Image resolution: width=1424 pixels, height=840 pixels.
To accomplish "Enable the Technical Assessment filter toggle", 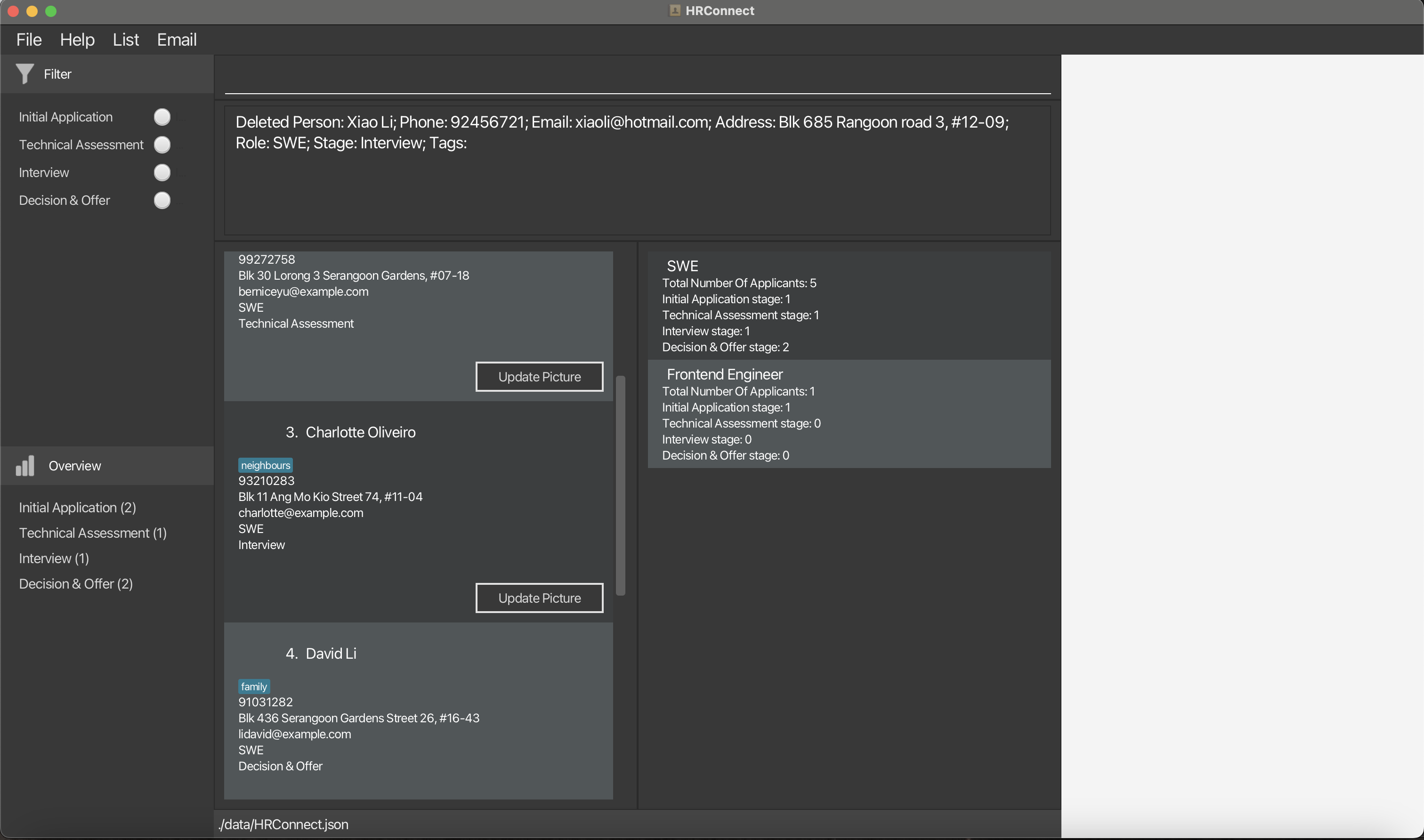I will 162,145.
